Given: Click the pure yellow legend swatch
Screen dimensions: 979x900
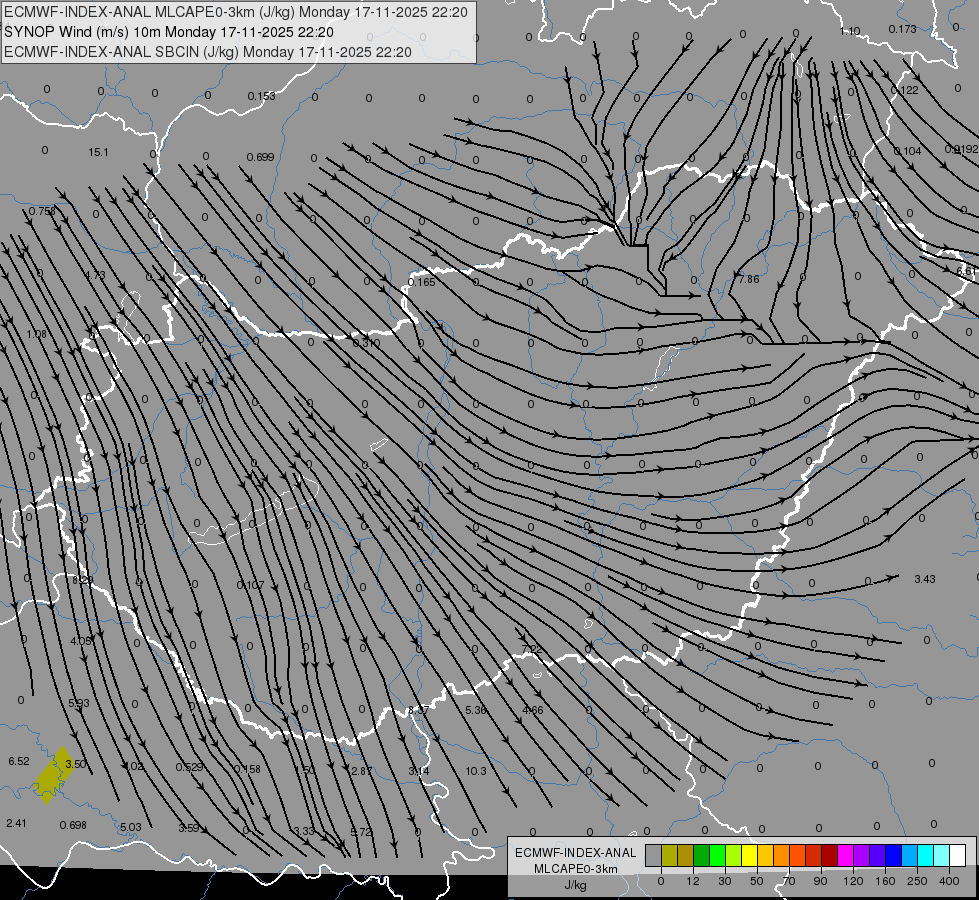Looking at the screenshot, I should coord(750,856).
